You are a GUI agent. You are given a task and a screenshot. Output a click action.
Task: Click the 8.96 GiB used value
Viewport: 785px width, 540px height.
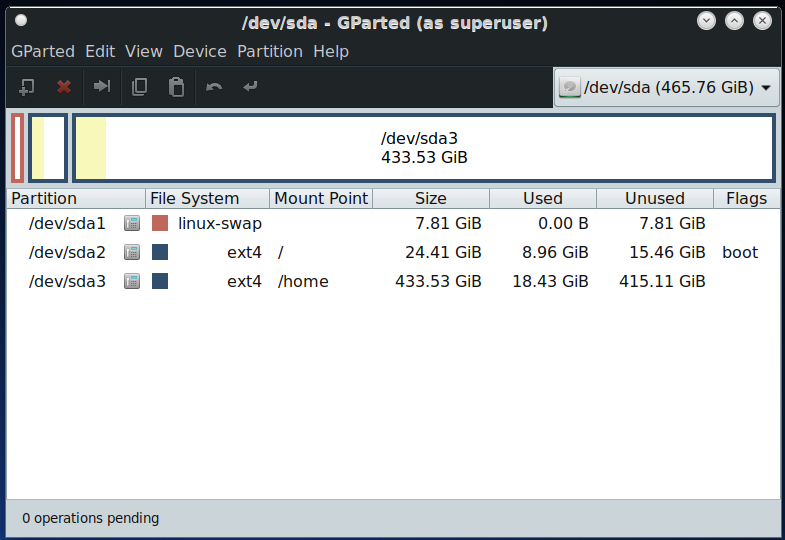click(x=555, y=252)
